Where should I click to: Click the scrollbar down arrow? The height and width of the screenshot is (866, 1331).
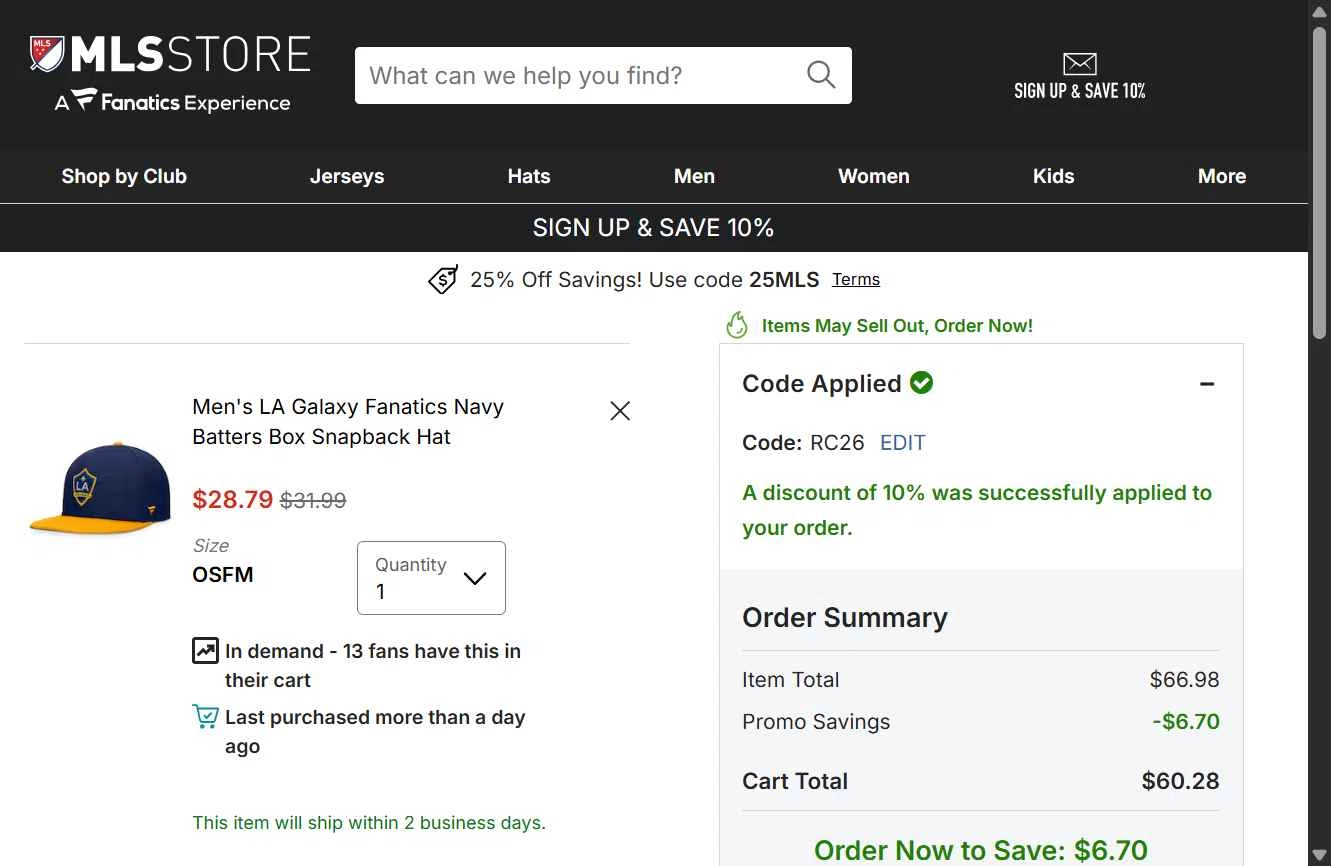[1320, 857]
